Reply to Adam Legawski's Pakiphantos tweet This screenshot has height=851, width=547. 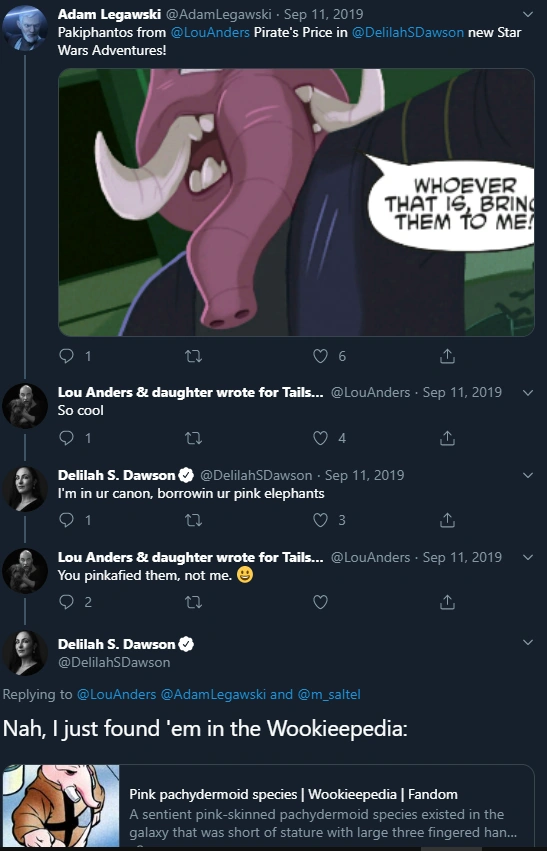66,356
